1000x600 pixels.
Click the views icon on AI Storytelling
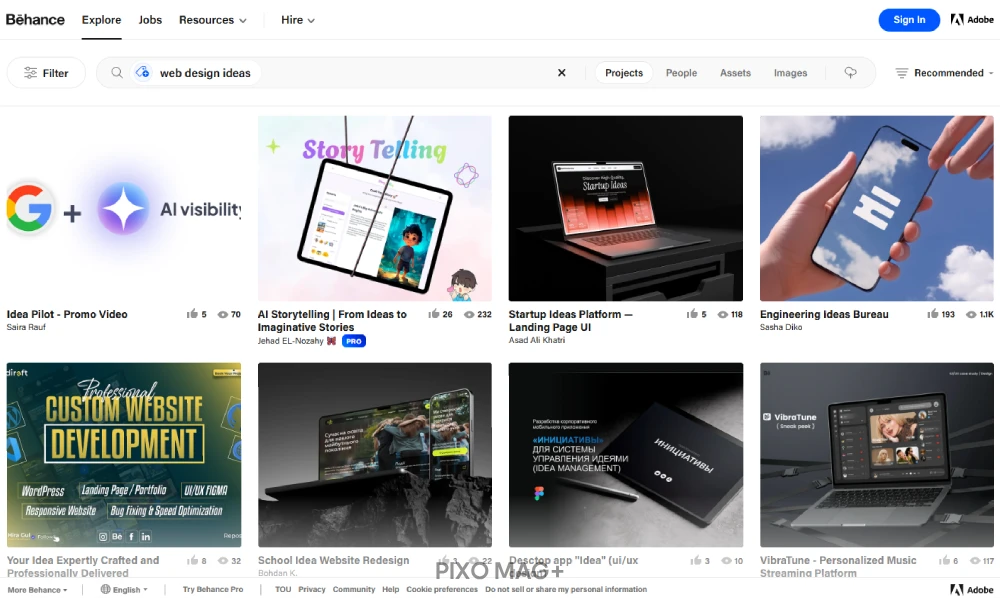pyautogui.click(x=469, y=314)
